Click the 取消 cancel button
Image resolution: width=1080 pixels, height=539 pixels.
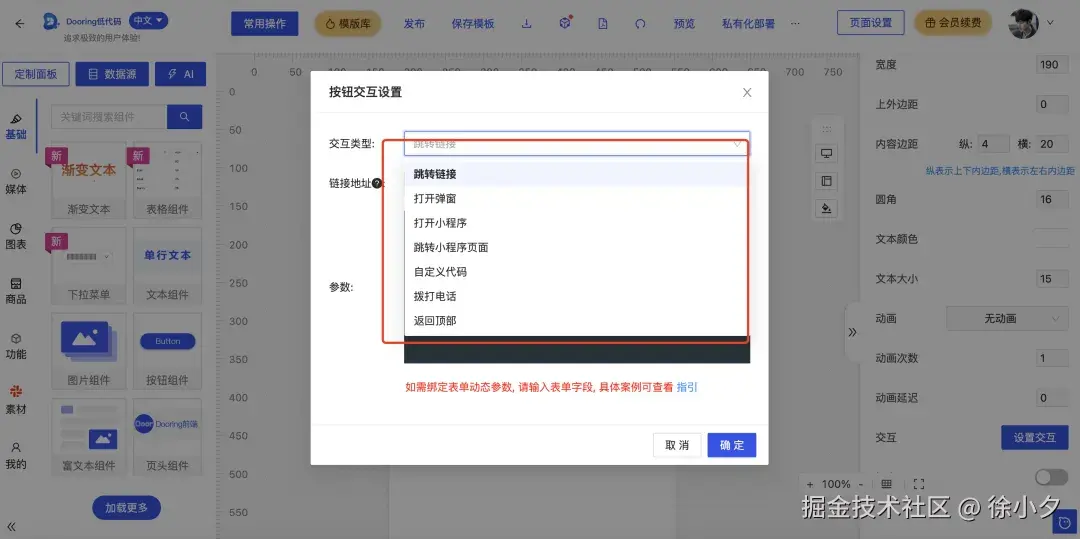677,445
